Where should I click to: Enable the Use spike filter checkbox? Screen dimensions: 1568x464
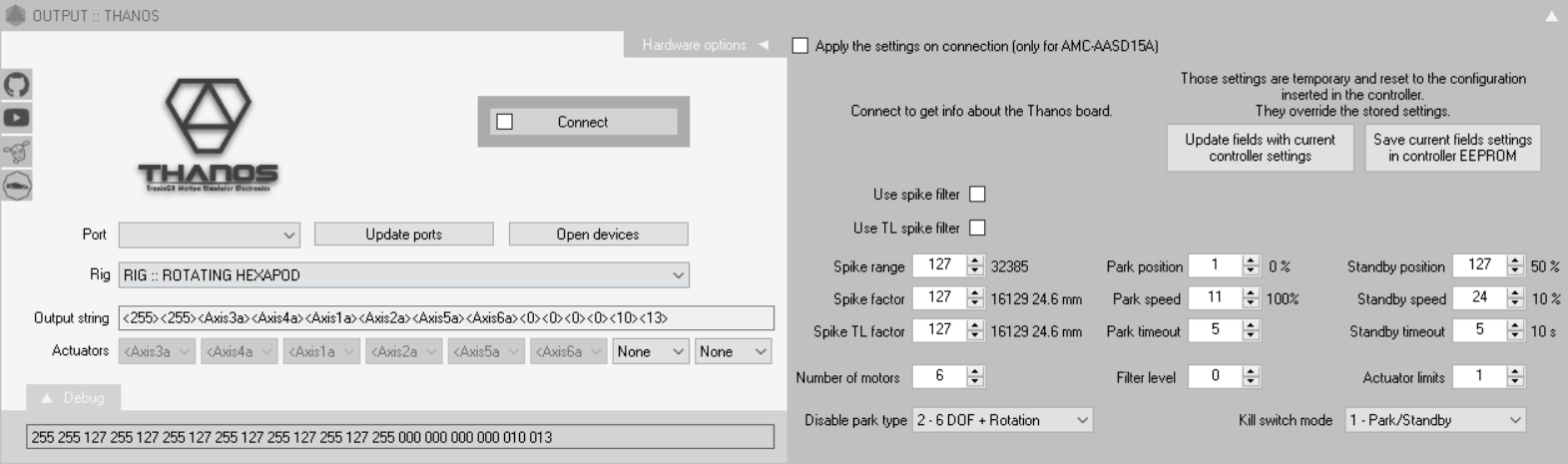tap(978, 194)
